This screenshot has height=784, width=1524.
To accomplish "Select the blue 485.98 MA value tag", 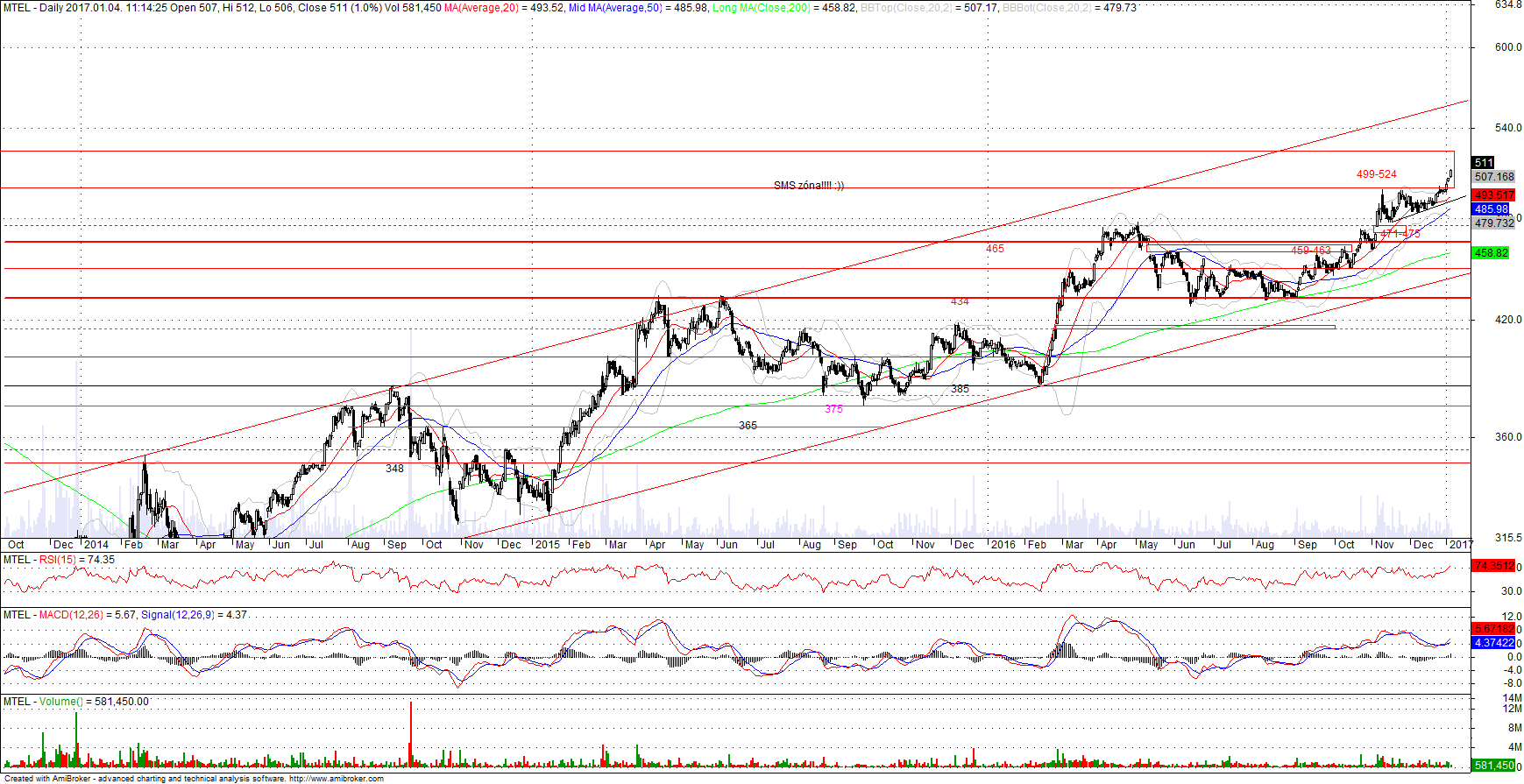I will (x=1491, y=209).
